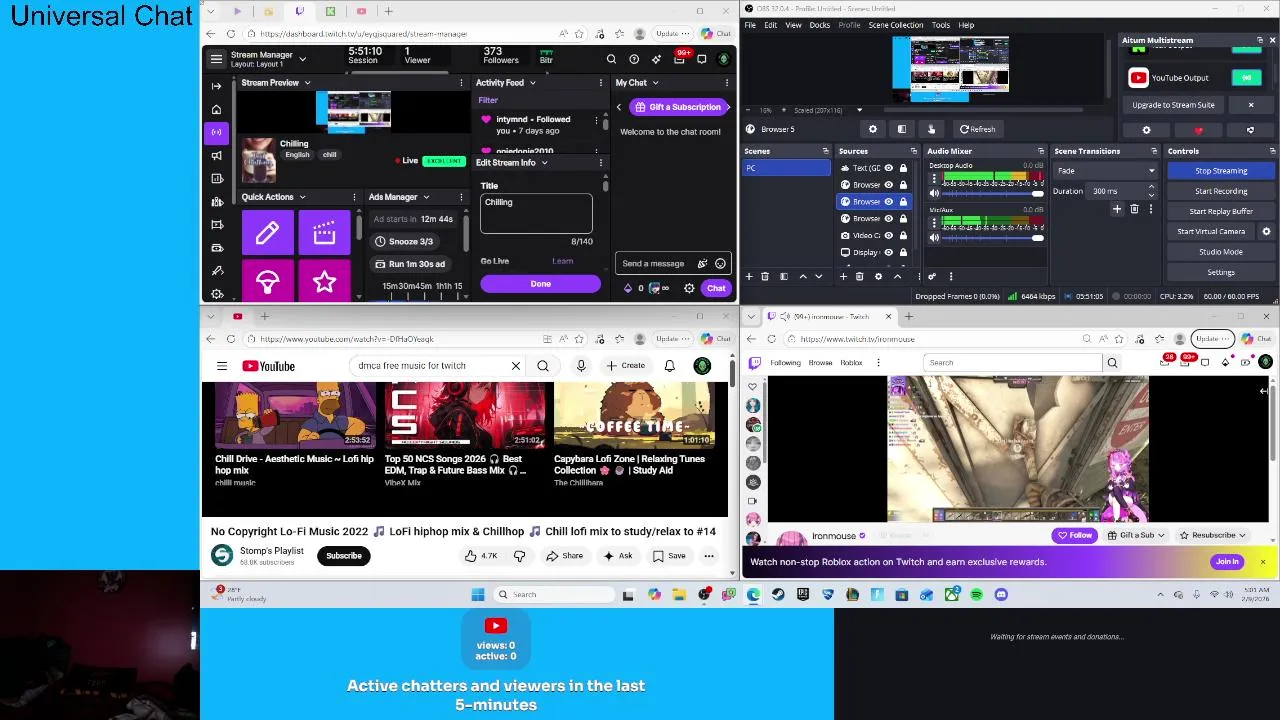Image resolution: width=1280 pixels, height=720 pixels.
Task: Expand My Chat panel dropdown
Action: tap(655, 83)
